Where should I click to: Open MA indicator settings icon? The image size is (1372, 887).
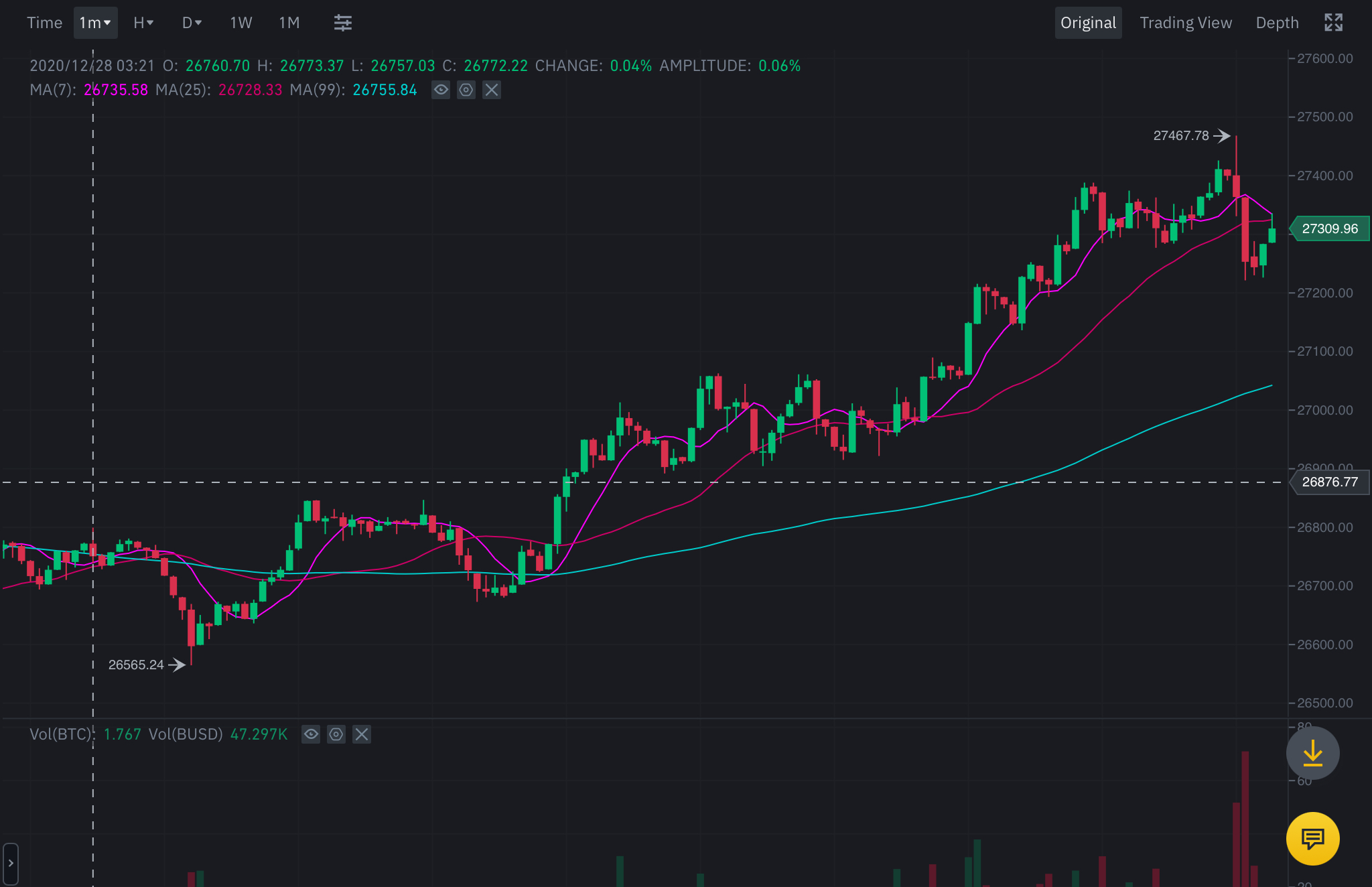(466, 90)
